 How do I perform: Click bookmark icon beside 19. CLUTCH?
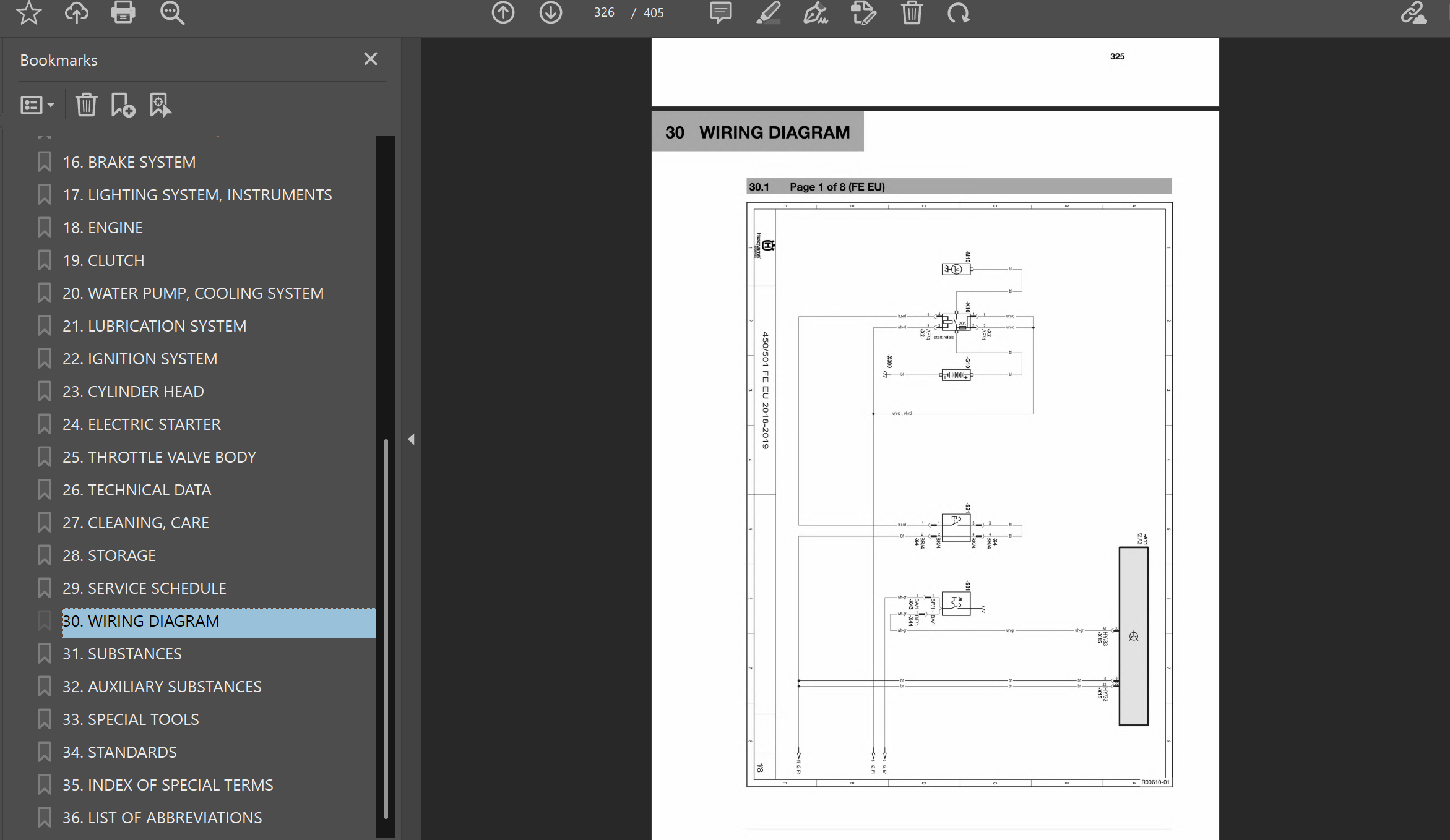pos(44,260)
